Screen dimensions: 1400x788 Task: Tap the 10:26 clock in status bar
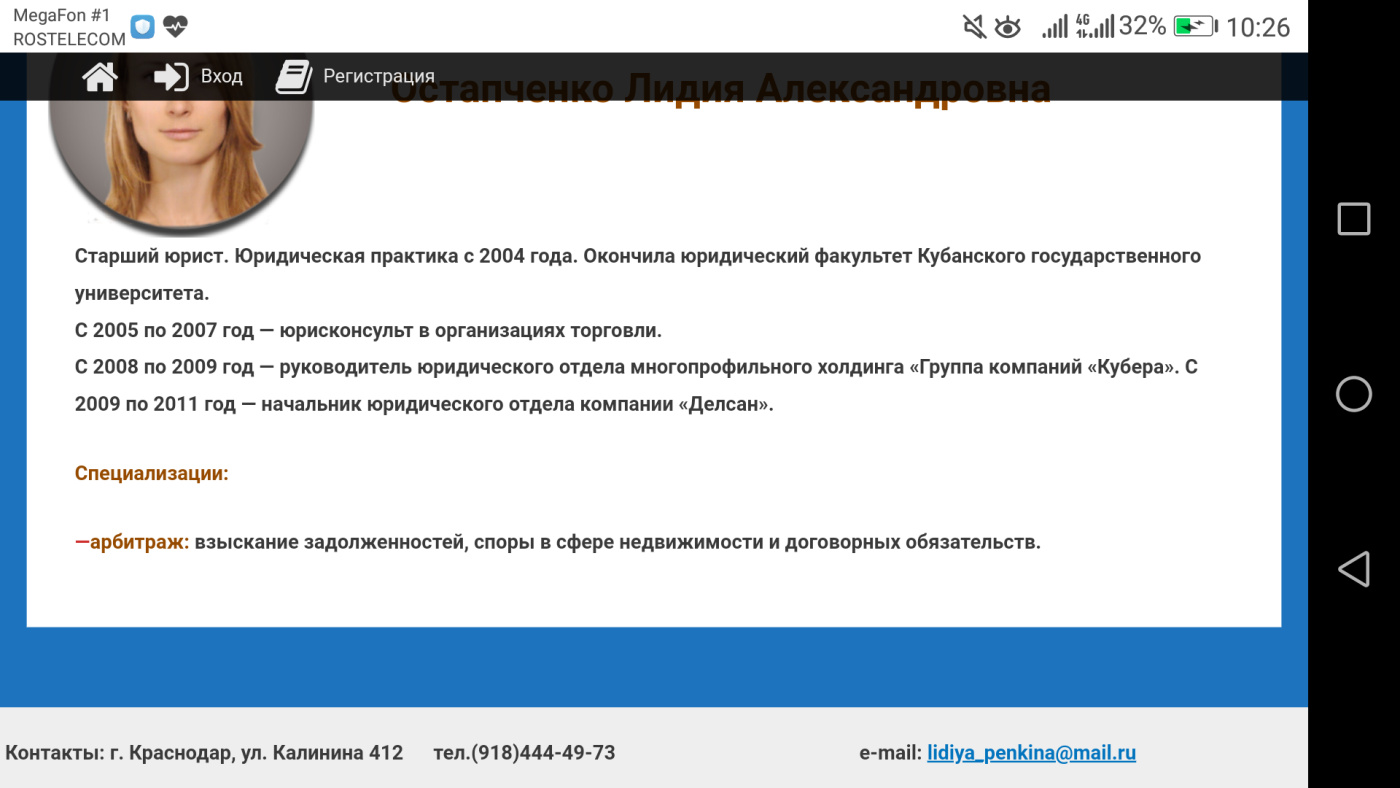pos(1258,27)
